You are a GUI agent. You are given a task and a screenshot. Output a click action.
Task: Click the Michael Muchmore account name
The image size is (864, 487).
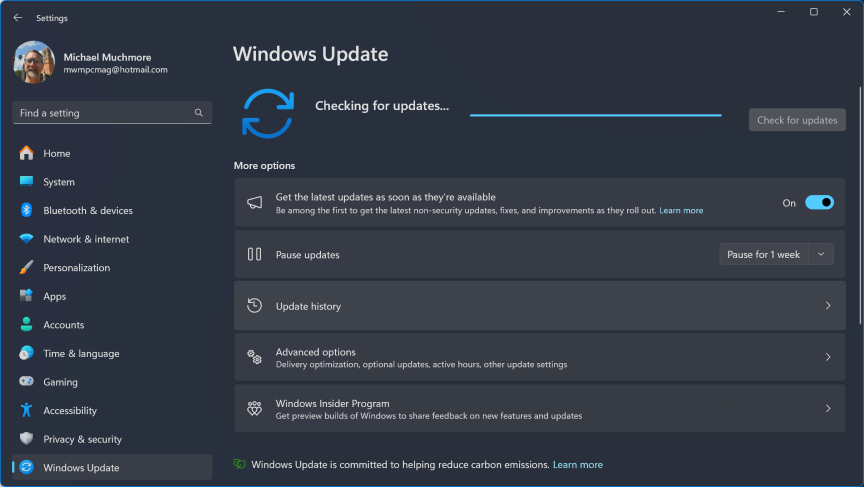(107, 57)
